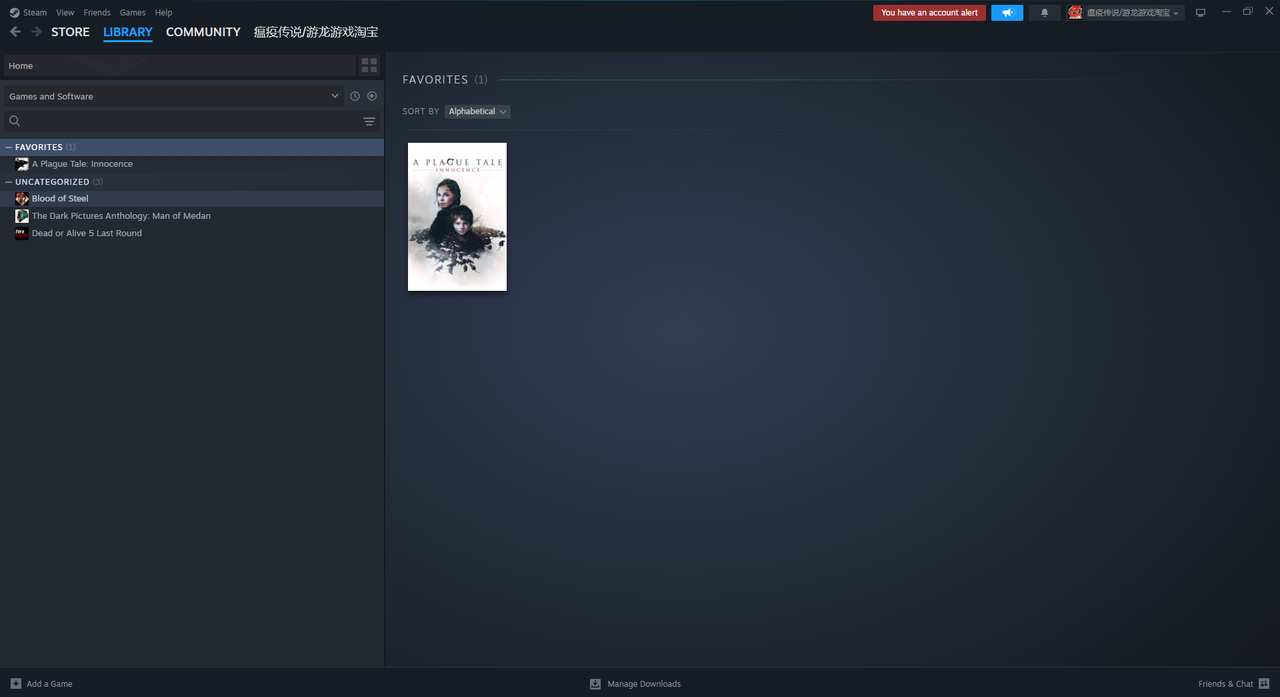Click the Friends & Chat icon
This screenshot has height=697, width=1280.
pos(1264,684)
